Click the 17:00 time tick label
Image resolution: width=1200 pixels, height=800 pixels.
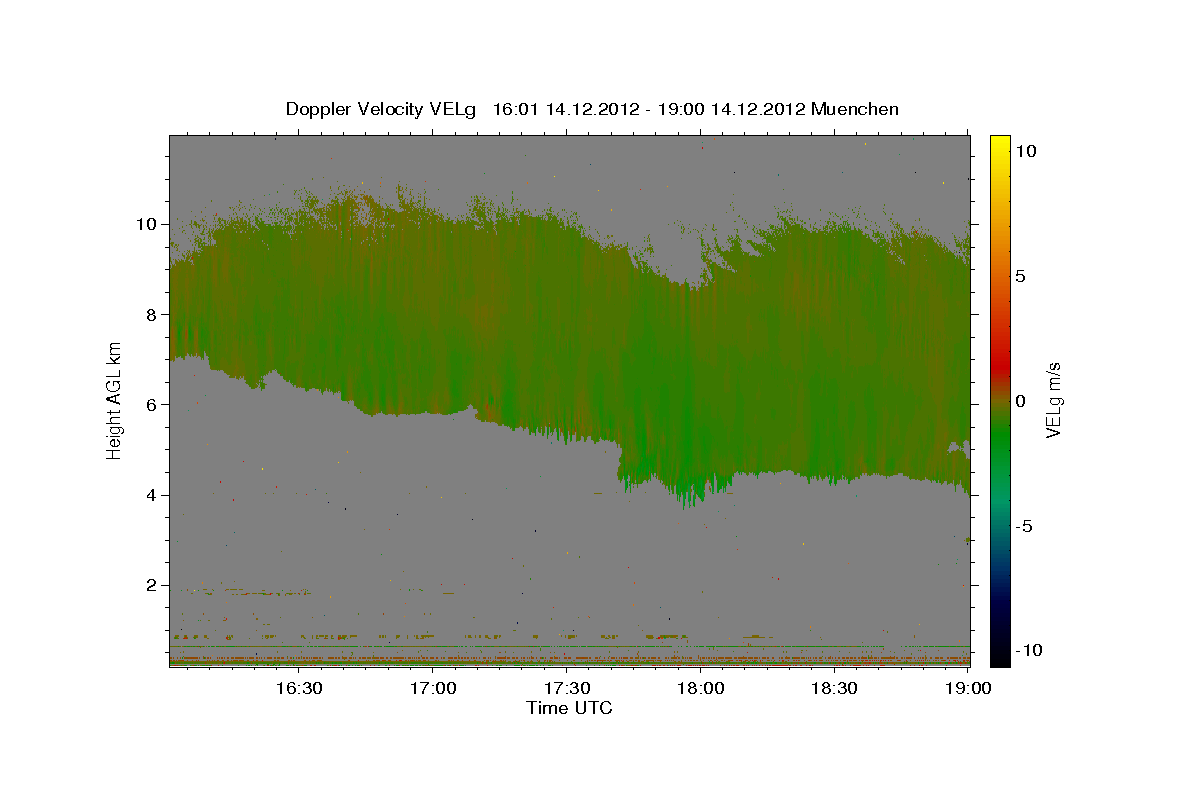[433, 688]
